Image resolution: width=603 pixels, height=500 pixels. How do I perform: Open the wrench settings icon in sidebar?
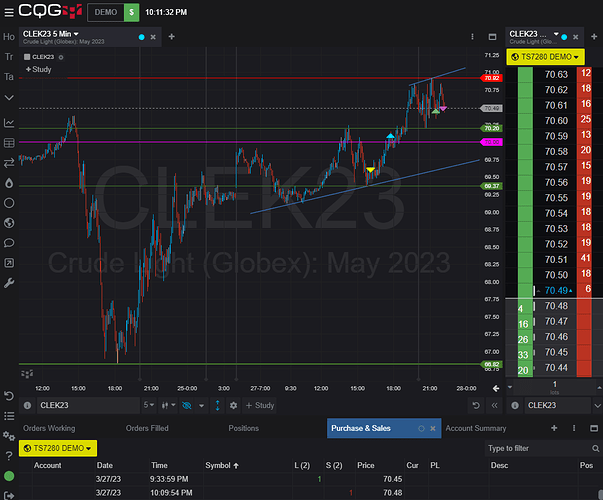click(9, 283)
